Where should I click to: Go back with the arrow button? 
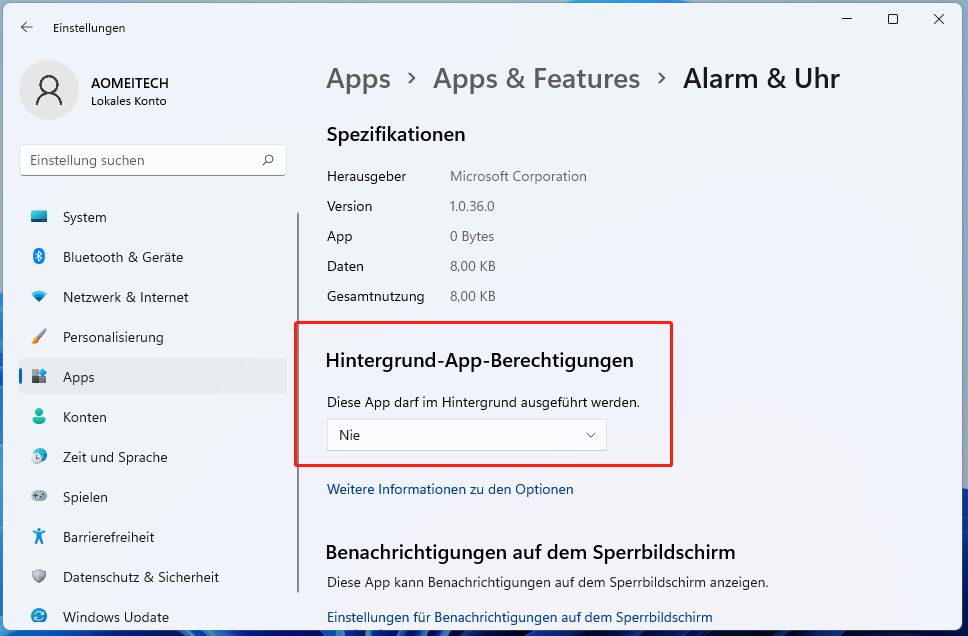pos(27,28)
